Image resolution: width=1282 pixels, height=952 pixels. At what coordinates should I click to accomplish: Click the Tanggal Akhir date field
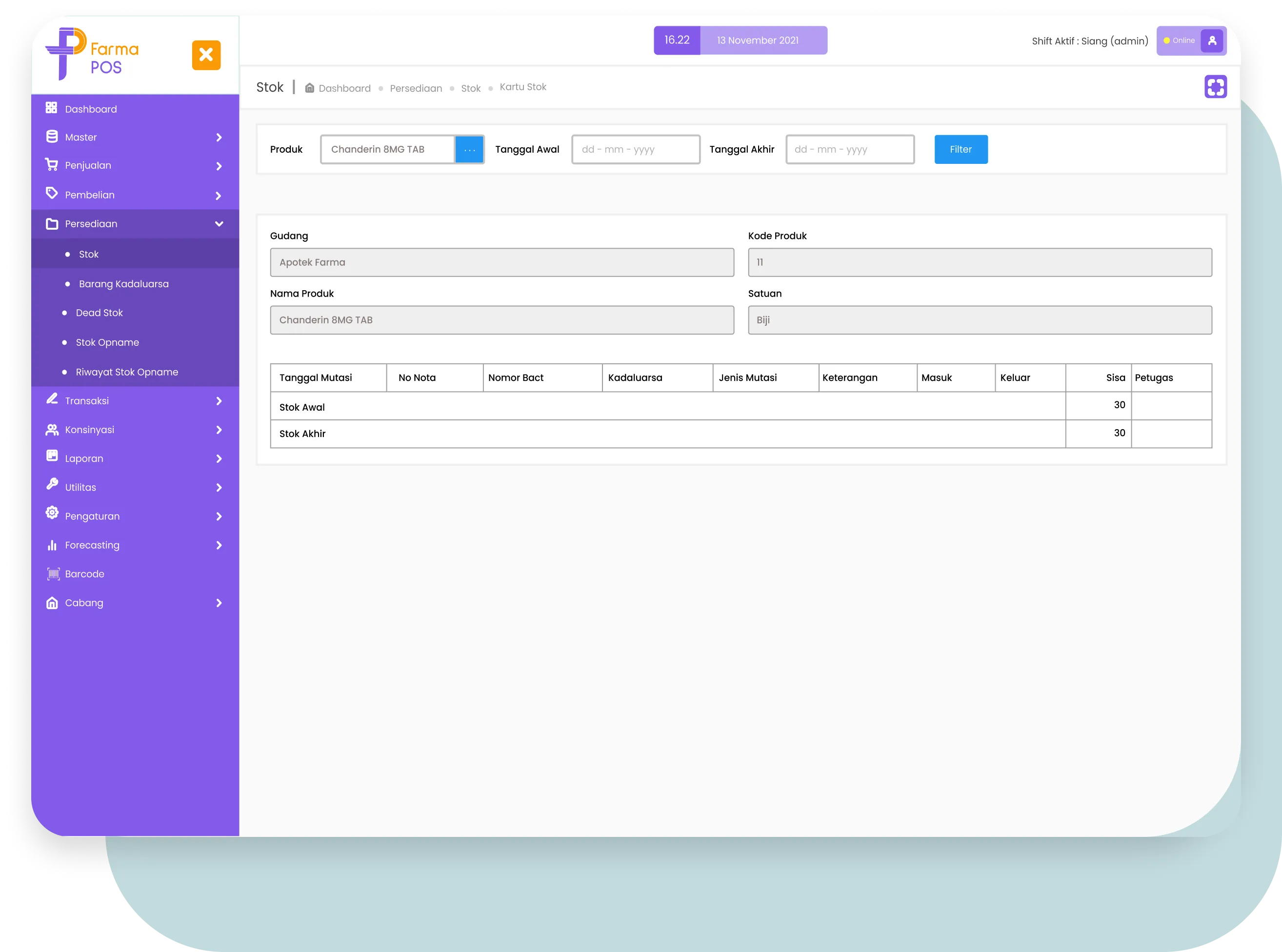click(x=850, y=149)
